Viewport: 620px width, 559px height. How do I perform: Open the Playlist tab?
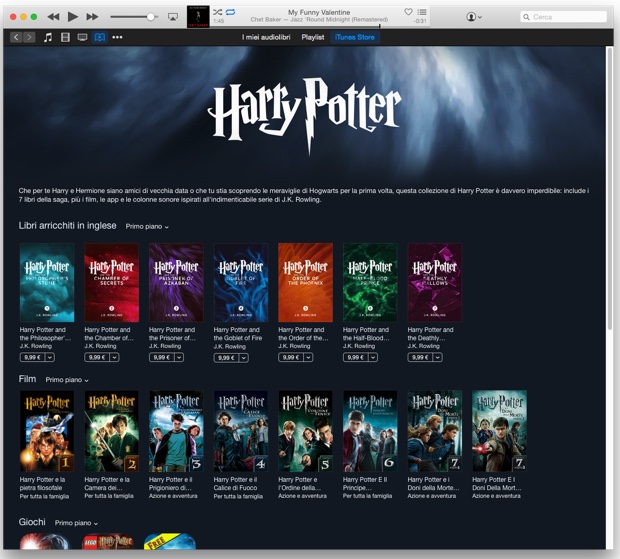313,37
